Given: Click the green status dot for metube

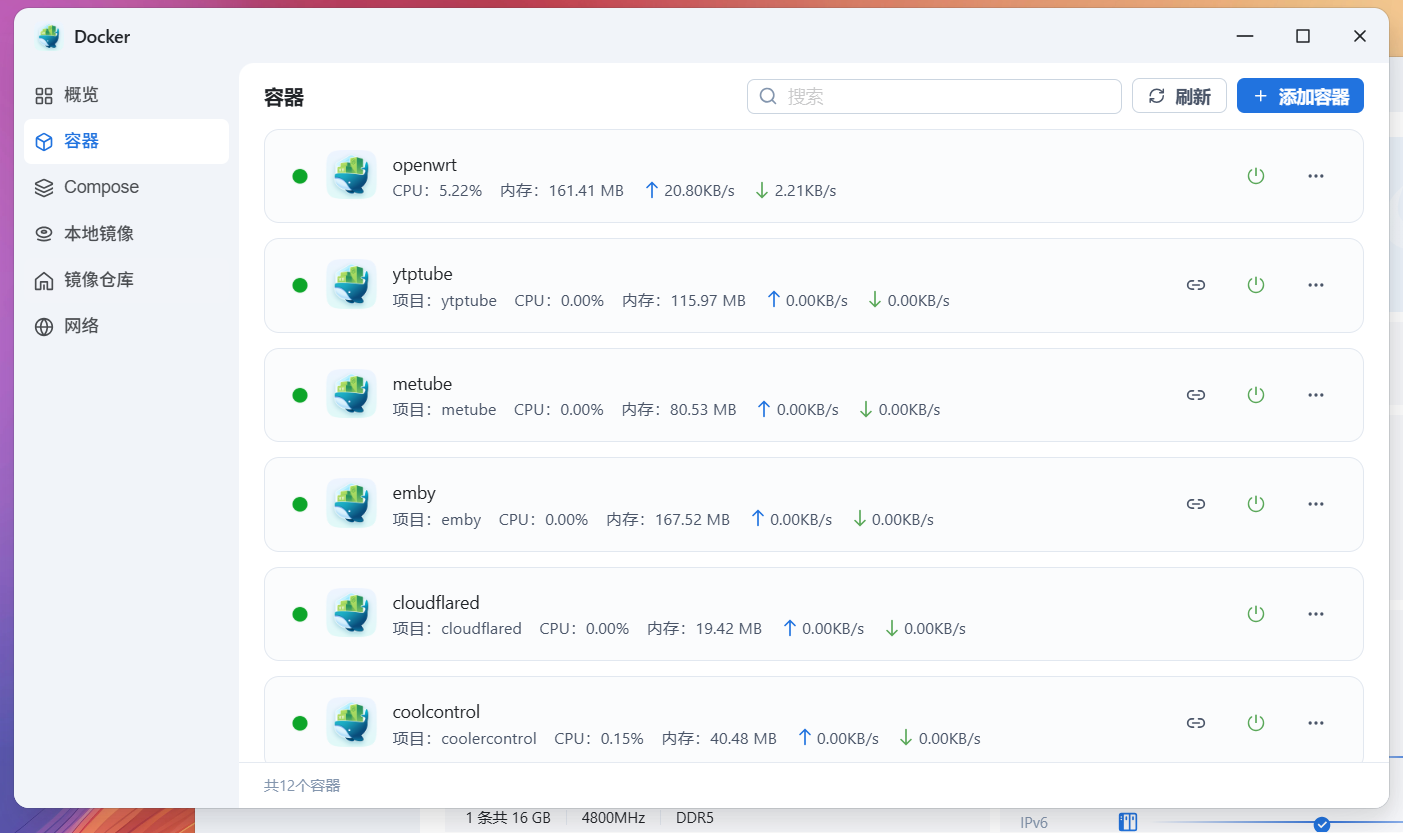Looking at the screenshot, I should coord(300,395).
